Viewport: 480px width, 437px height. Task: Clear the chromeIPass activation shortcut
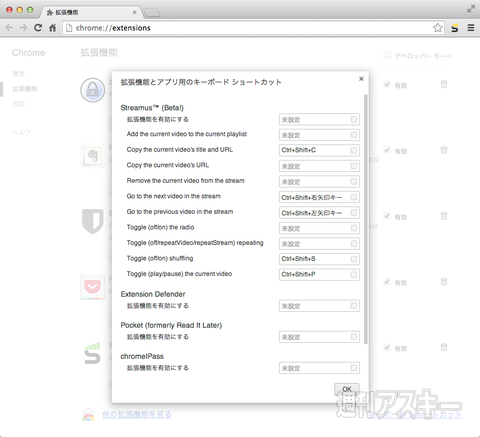point(354,368)
